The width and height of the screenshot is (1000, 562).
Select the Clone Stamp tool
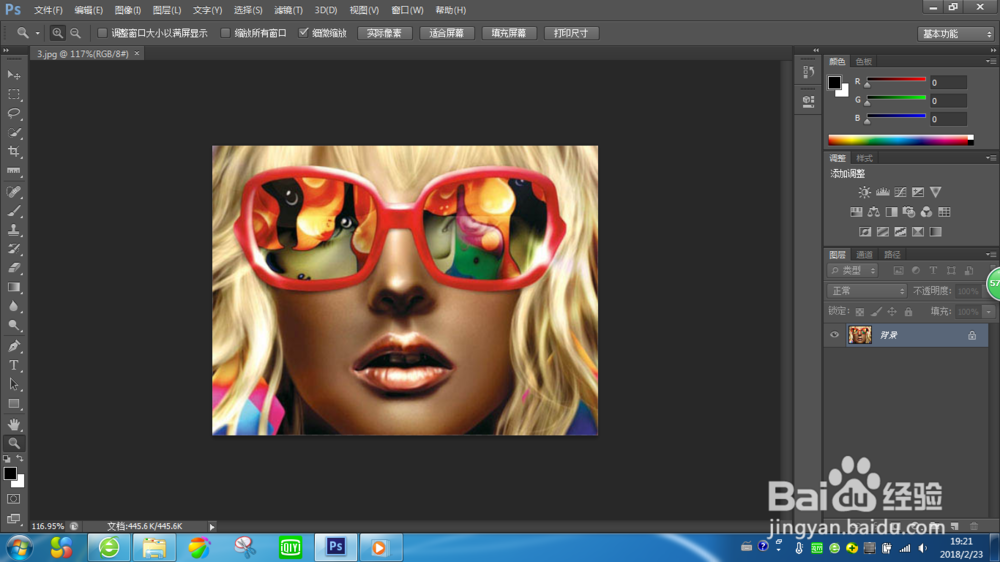(x=13, y=230)
